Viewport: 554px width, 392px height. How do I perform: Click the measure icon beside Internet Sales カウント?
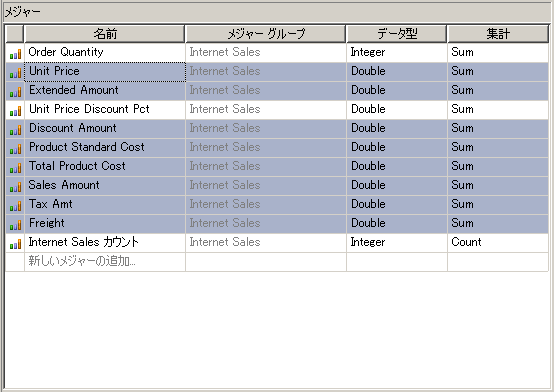tap(15, 244)
